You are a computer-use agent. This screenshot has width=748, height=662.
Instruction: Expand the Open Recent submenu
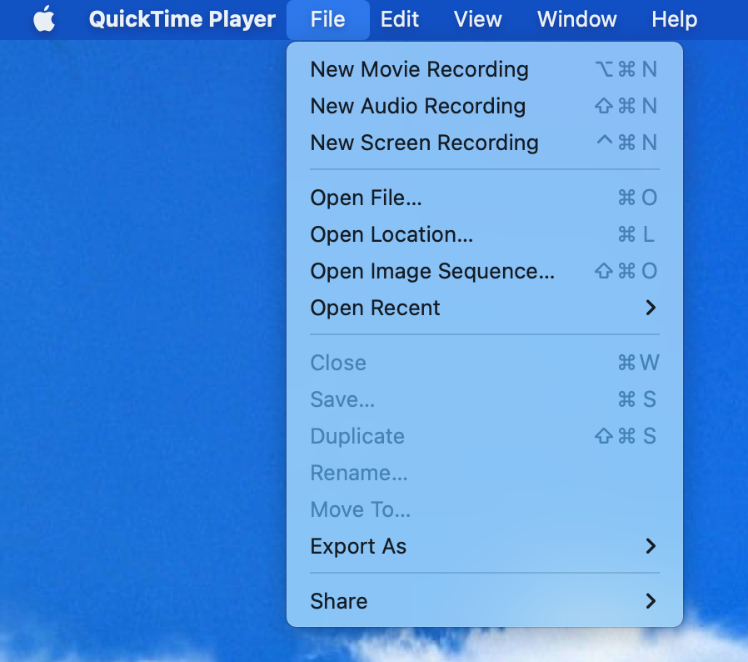tap(484, 308)
